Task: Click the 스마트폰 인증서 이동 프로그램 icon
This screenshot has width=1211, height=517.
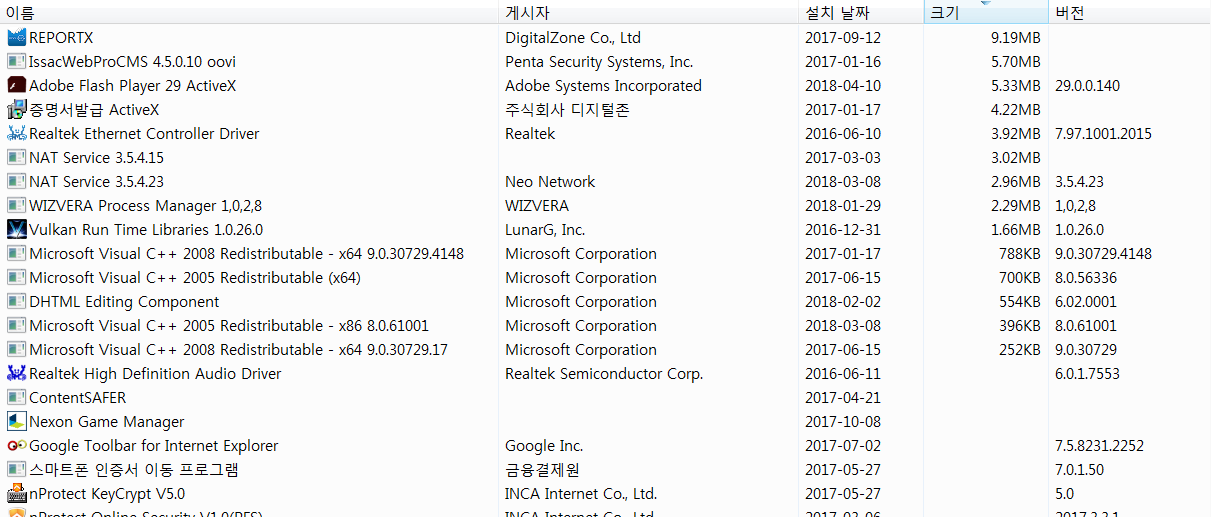Action: [16, 470]
